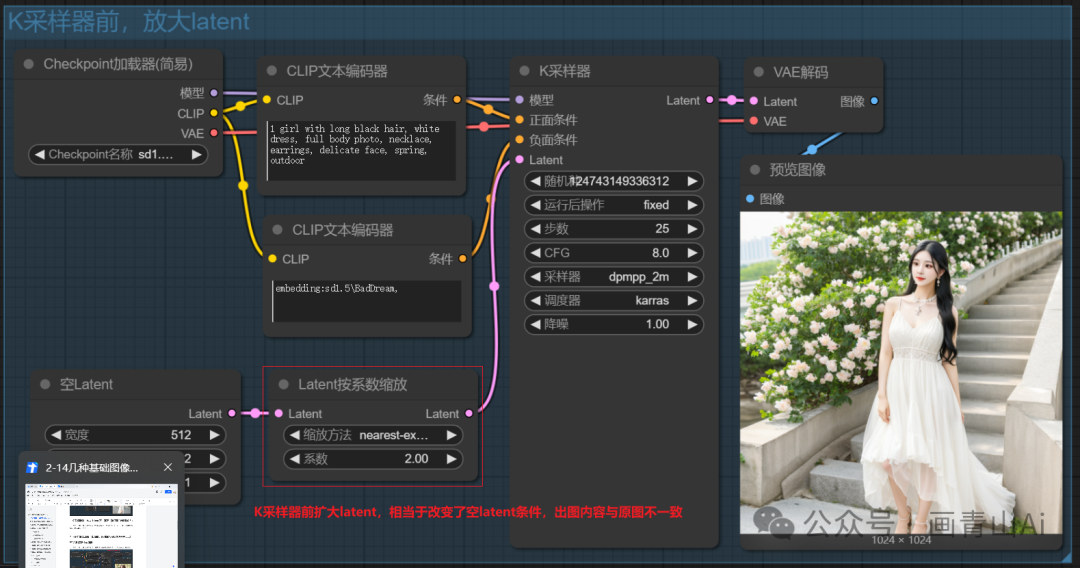Click the 模型 output port on Checkpoint加载器
1080x568 pixels.
[214, 93]
